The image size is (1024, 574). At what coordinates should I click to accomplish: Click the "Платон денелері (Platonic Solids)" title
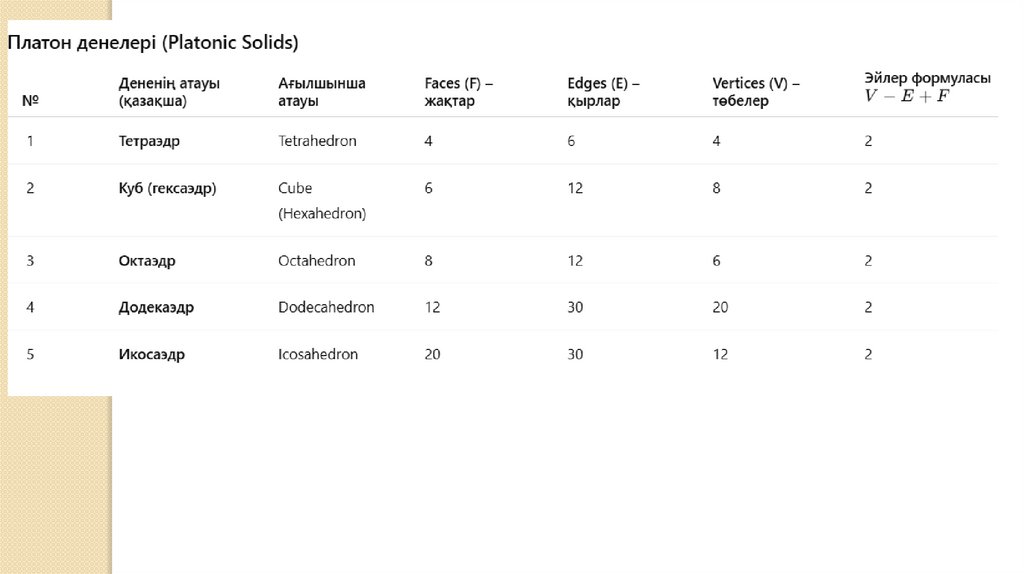pyautogui.click(x=153, y=43)
